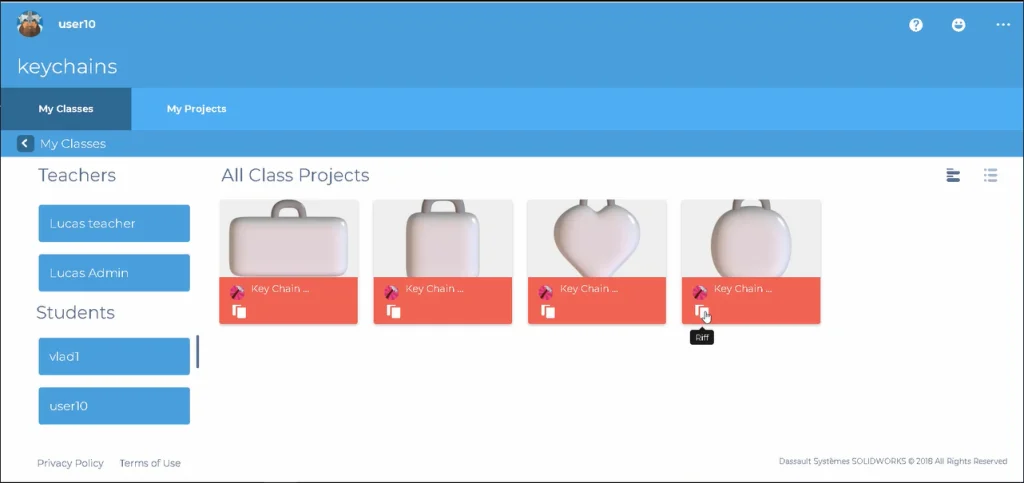
Task: Switch to card grid view icon
Action: [x=953, y=176]
